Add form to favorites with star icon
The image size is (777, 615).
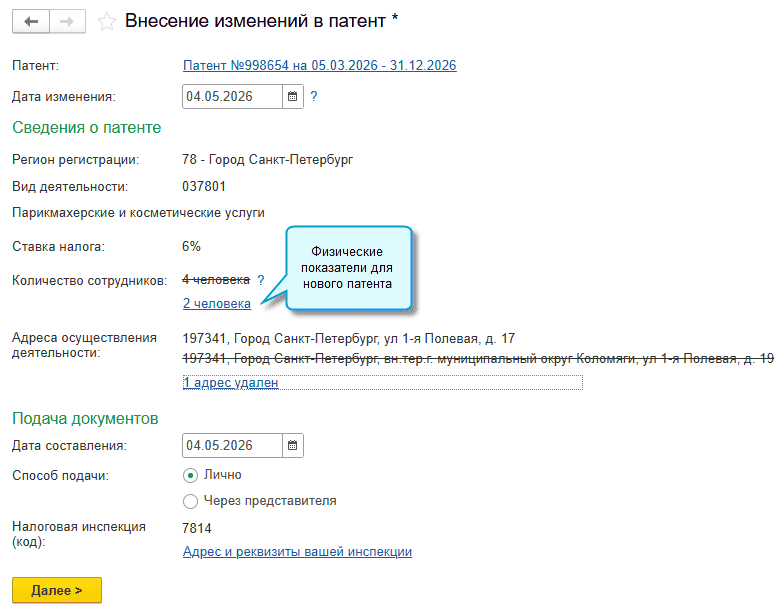(107, 21)
